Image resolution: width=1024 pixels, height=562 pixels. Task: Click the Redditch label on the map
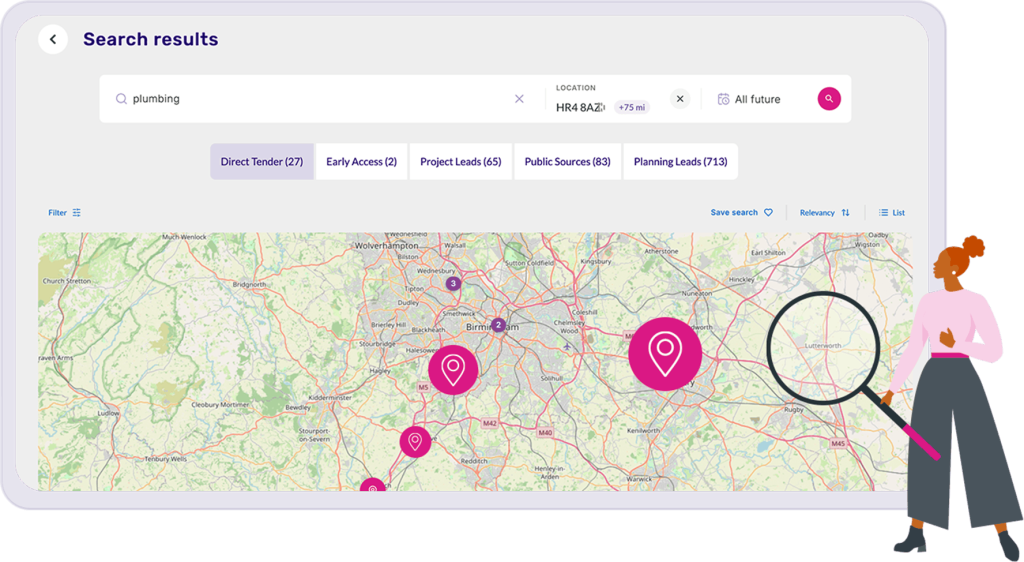click(x=474, y=461)
